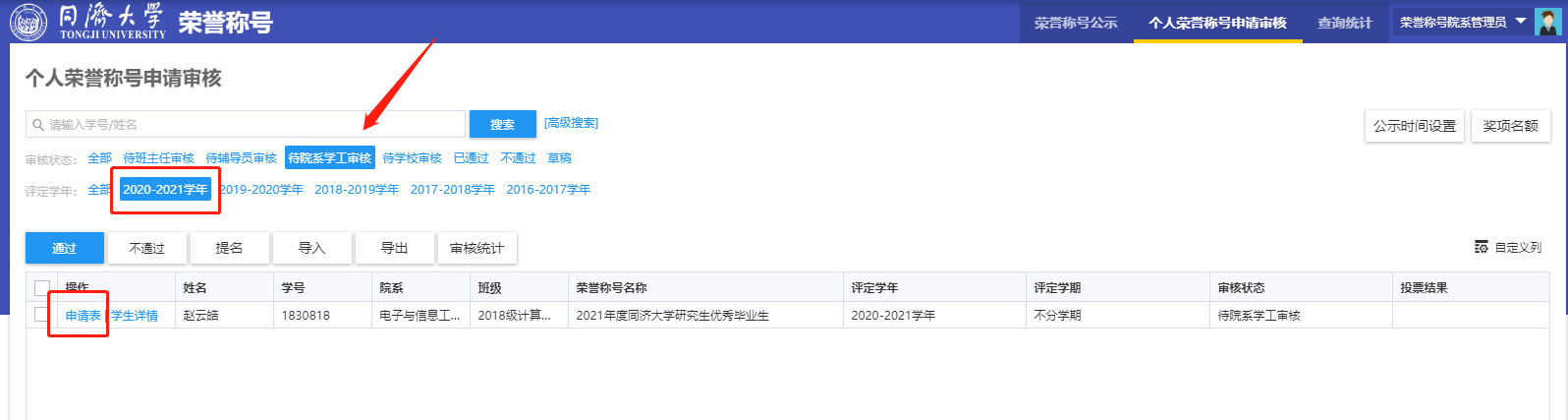
Task: Filter by 待学校审核 status
Action: (x=412, y=157)
